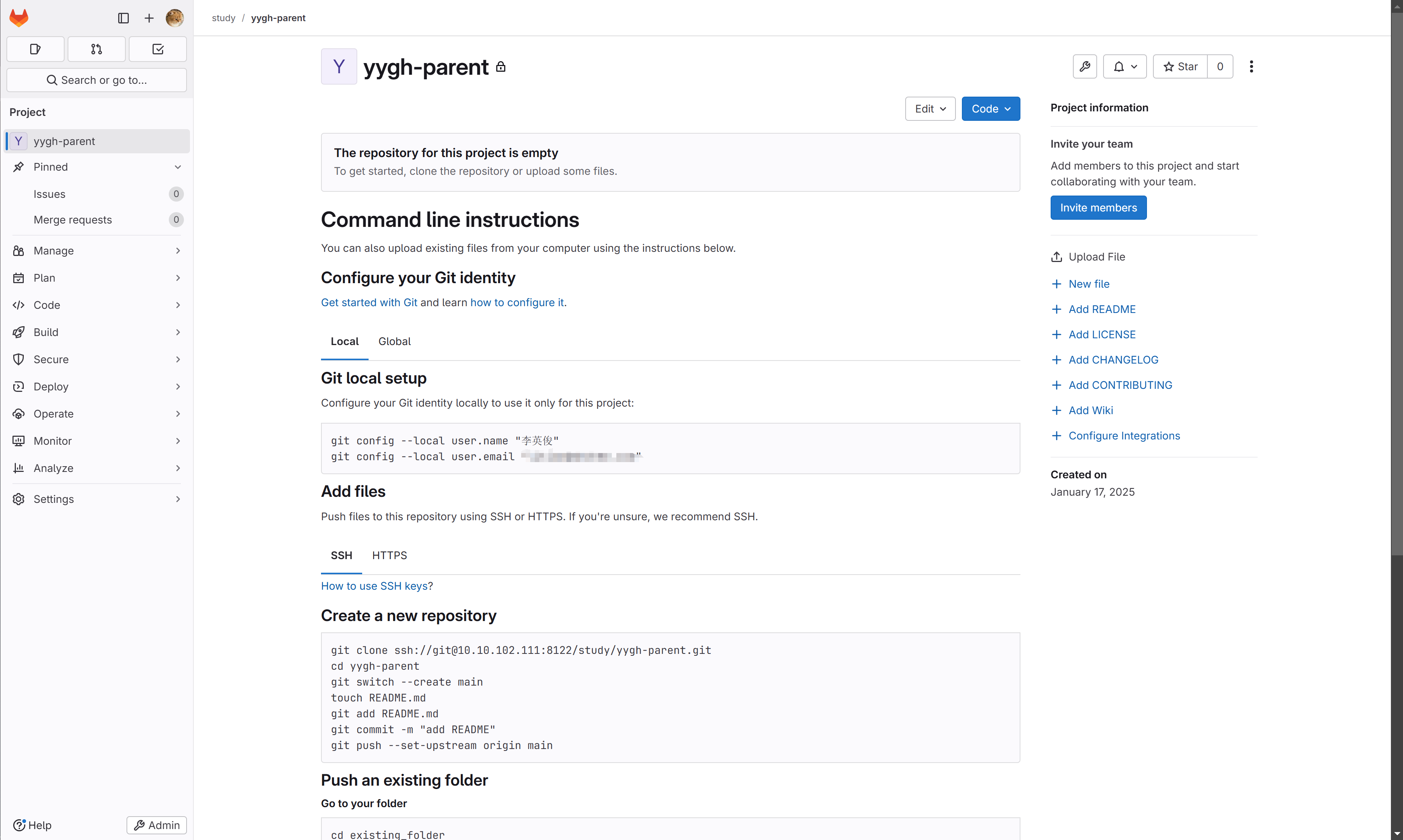Click the GitLab fox logo
The height and width of the screenshot is (840, 1403).
point(19,17)
